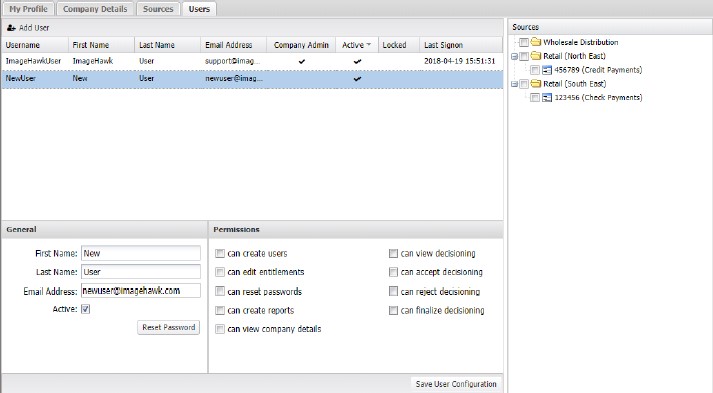The image size is (713, 393).
Task: Click the Retail (South East) tree label
Action: (575, 84)
